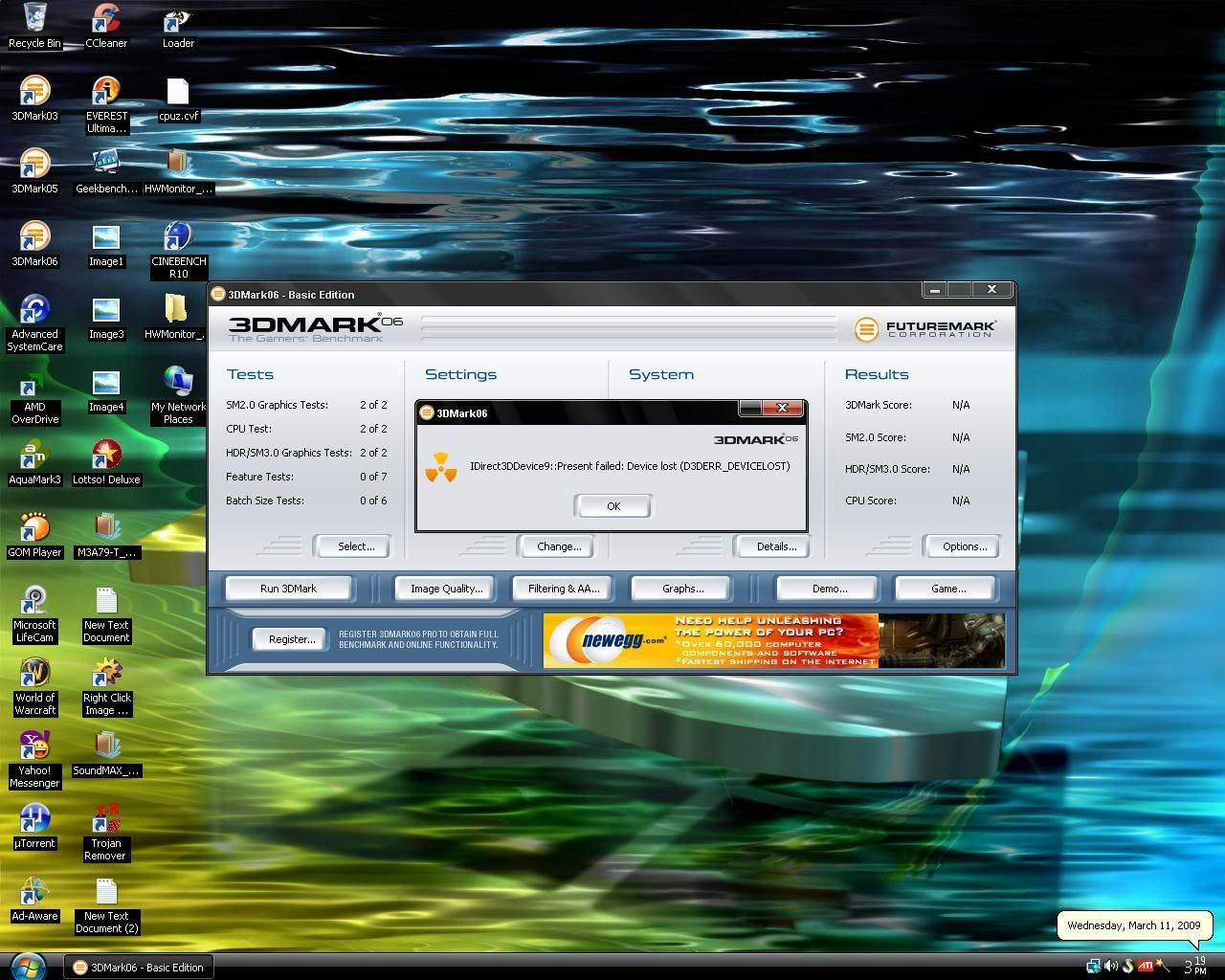The image size is (1225, 980).
Task: Launch the Trojan Remover shortcut
Action: coord(106,832)
